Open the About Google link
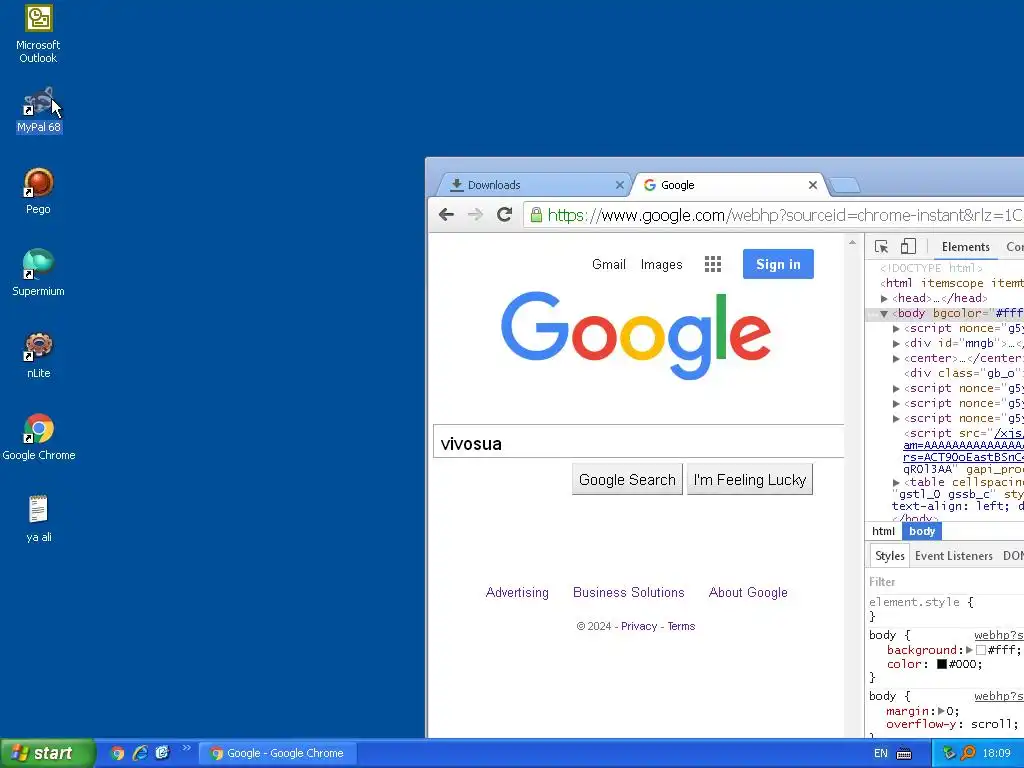Screen dimensions: 1024x768 coord(748,592)
